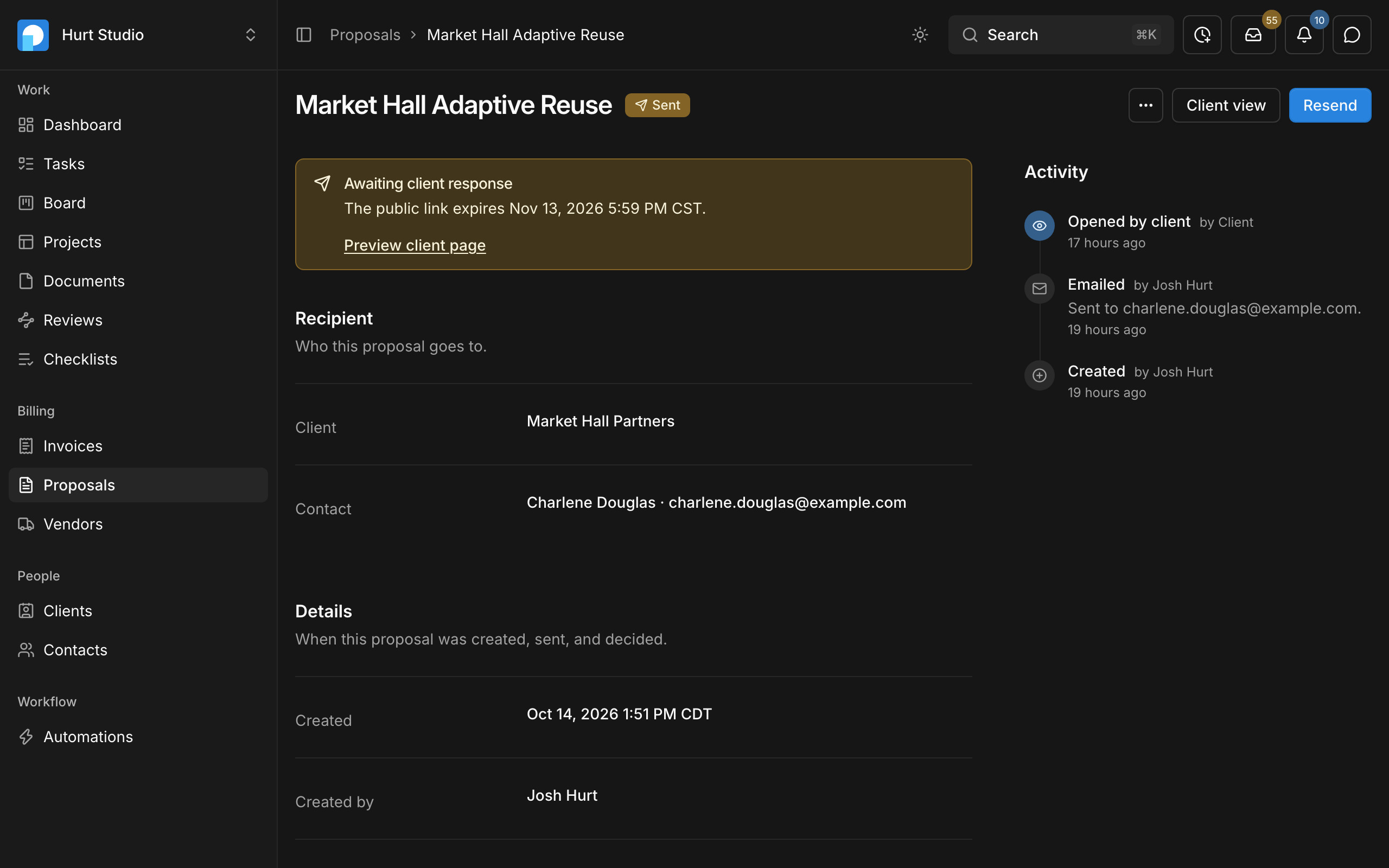
Task: Click the Vendors truck icon
Action: pyautogui.click(x=26, y=524)
